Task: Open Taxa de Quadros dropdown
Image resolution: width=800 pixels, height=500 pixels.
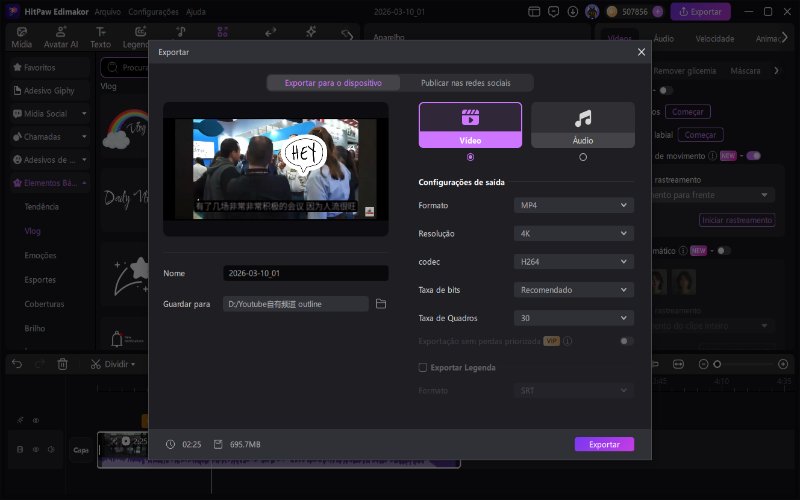Action: (573, 317)
